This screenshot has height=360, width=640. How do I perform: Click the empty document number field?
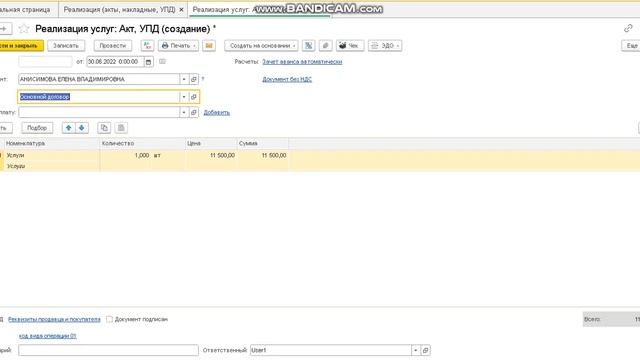pyautogui.click(x=45, y=62)
